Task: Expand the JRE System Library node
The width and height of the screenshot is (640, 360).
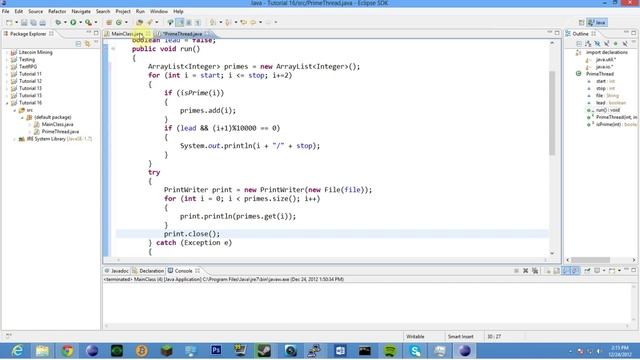Action: click(x=15, y=139)
